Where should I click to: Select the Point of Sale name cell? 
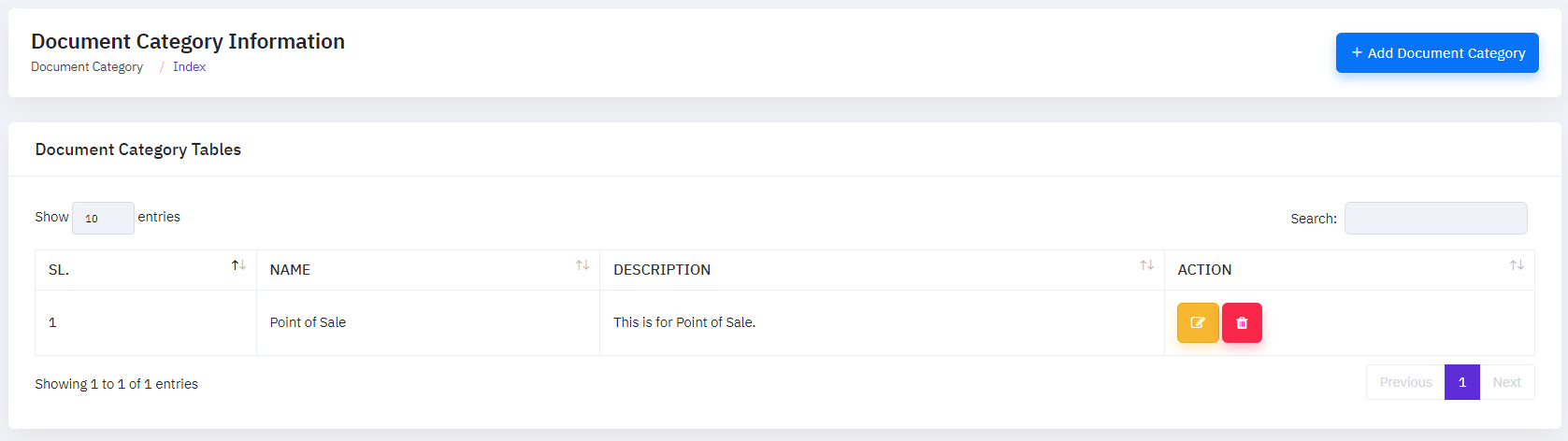click(x=308, y=322)
